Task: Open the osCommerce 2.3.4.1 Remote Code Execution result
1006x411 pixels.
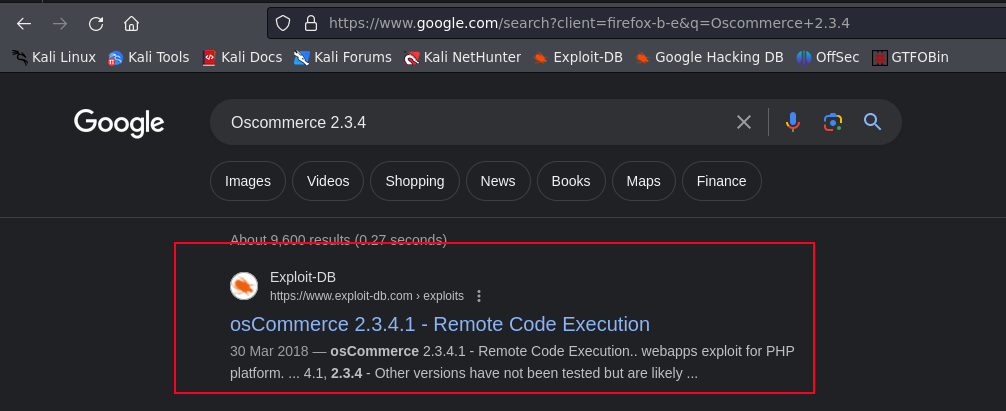Action: point(440,324)
